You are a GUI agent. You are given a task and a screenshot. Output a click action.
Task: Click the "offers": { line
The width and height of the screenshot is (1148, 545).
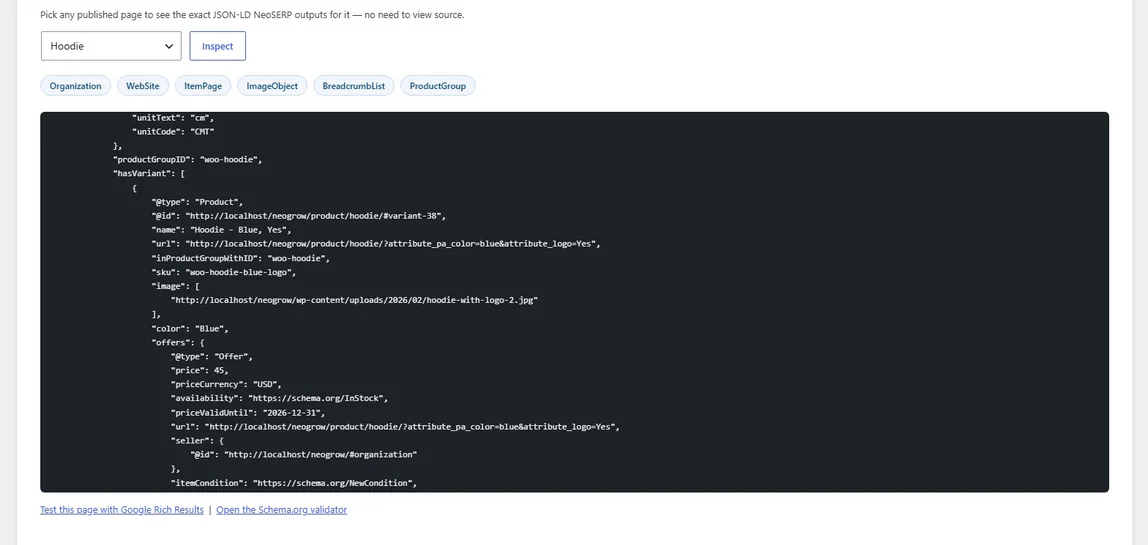click(x=178, y=342)
